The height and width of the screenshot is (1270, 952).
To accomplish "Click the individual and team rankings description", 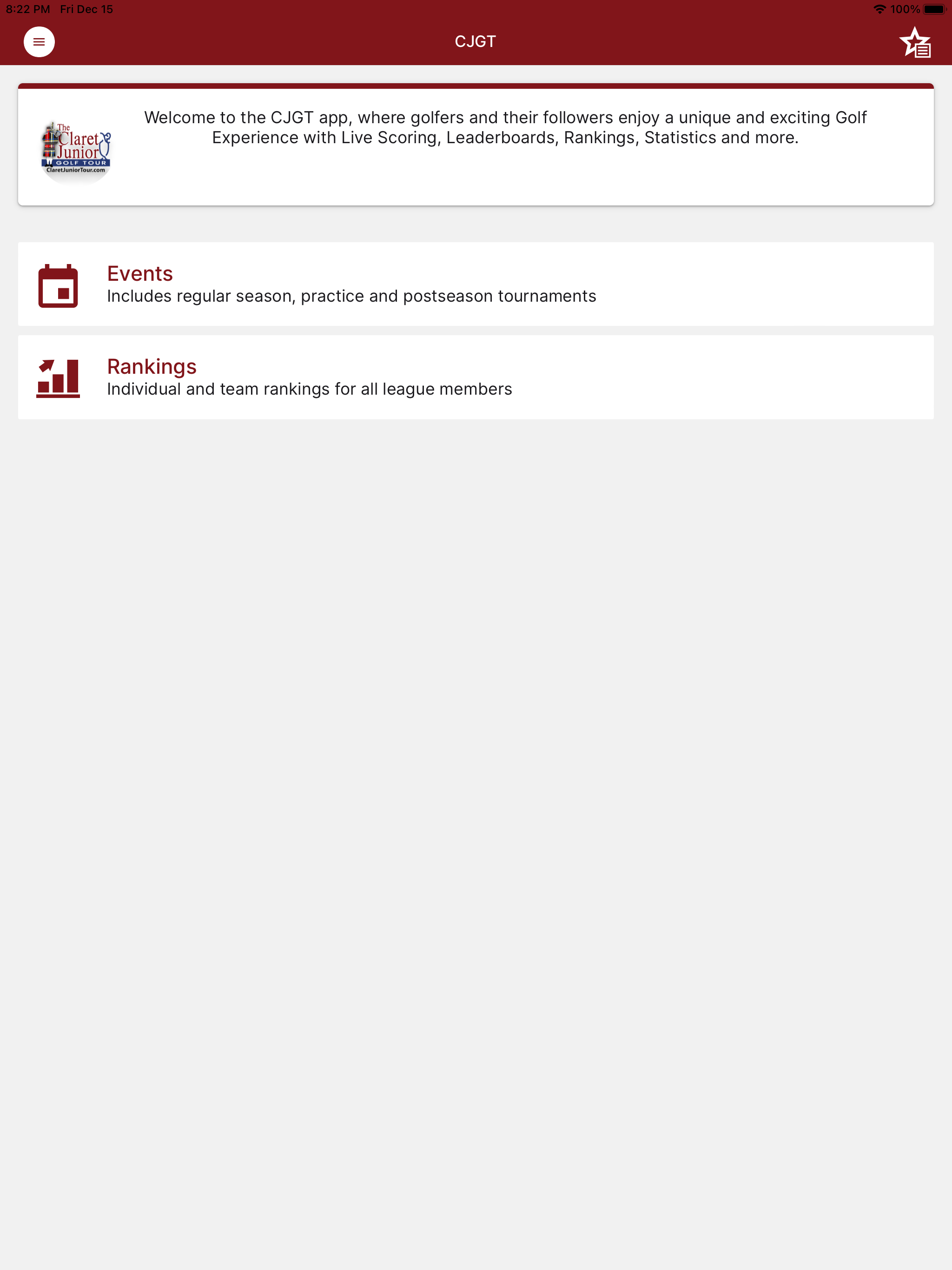I will click(310, 389).
